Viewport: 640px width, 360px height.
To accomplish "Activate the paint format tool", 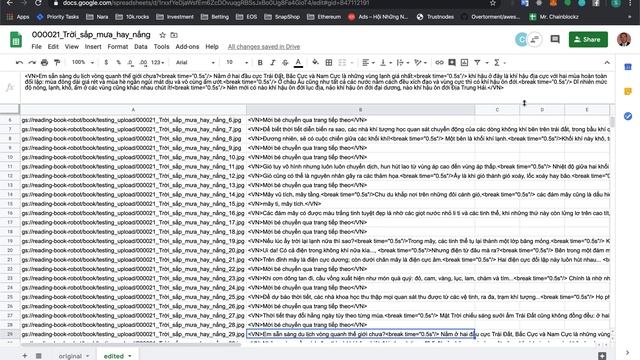I will 57,62.
